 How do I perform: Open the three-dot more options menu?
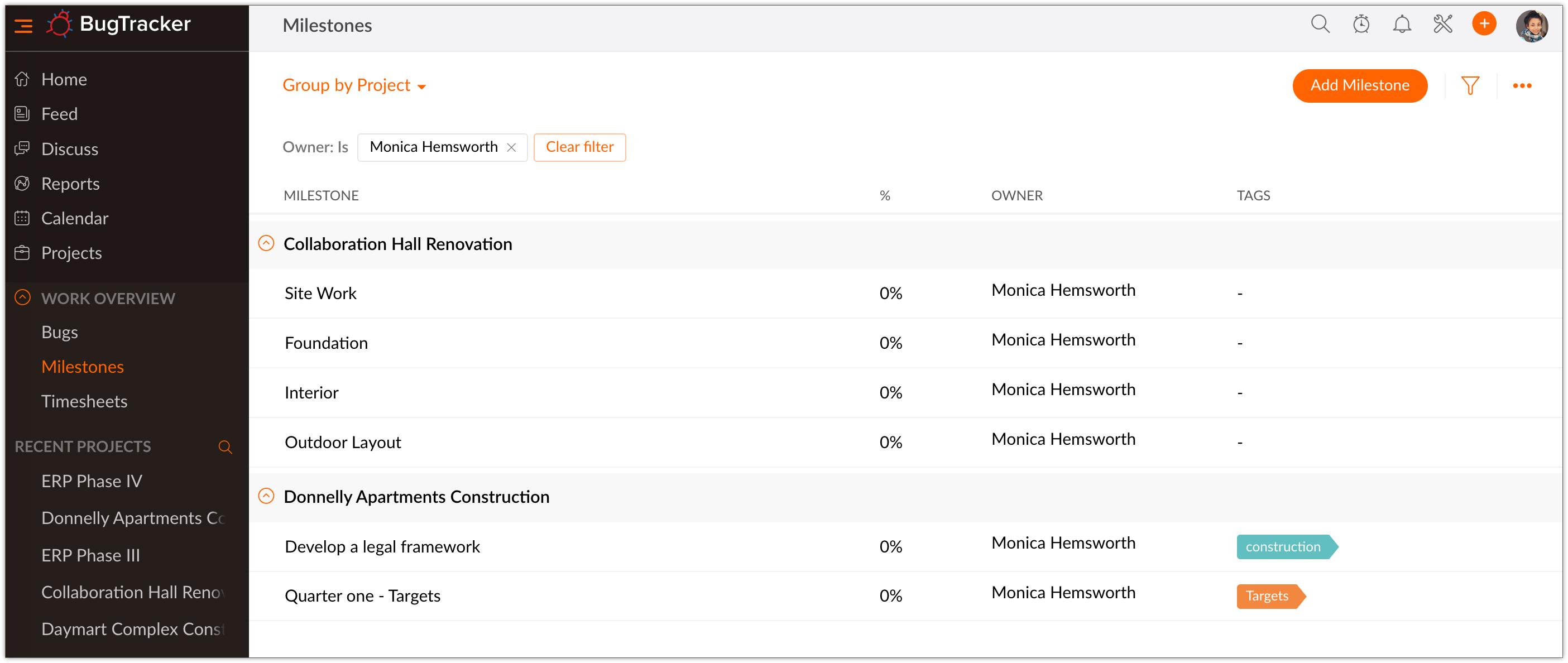[1522, 86]
